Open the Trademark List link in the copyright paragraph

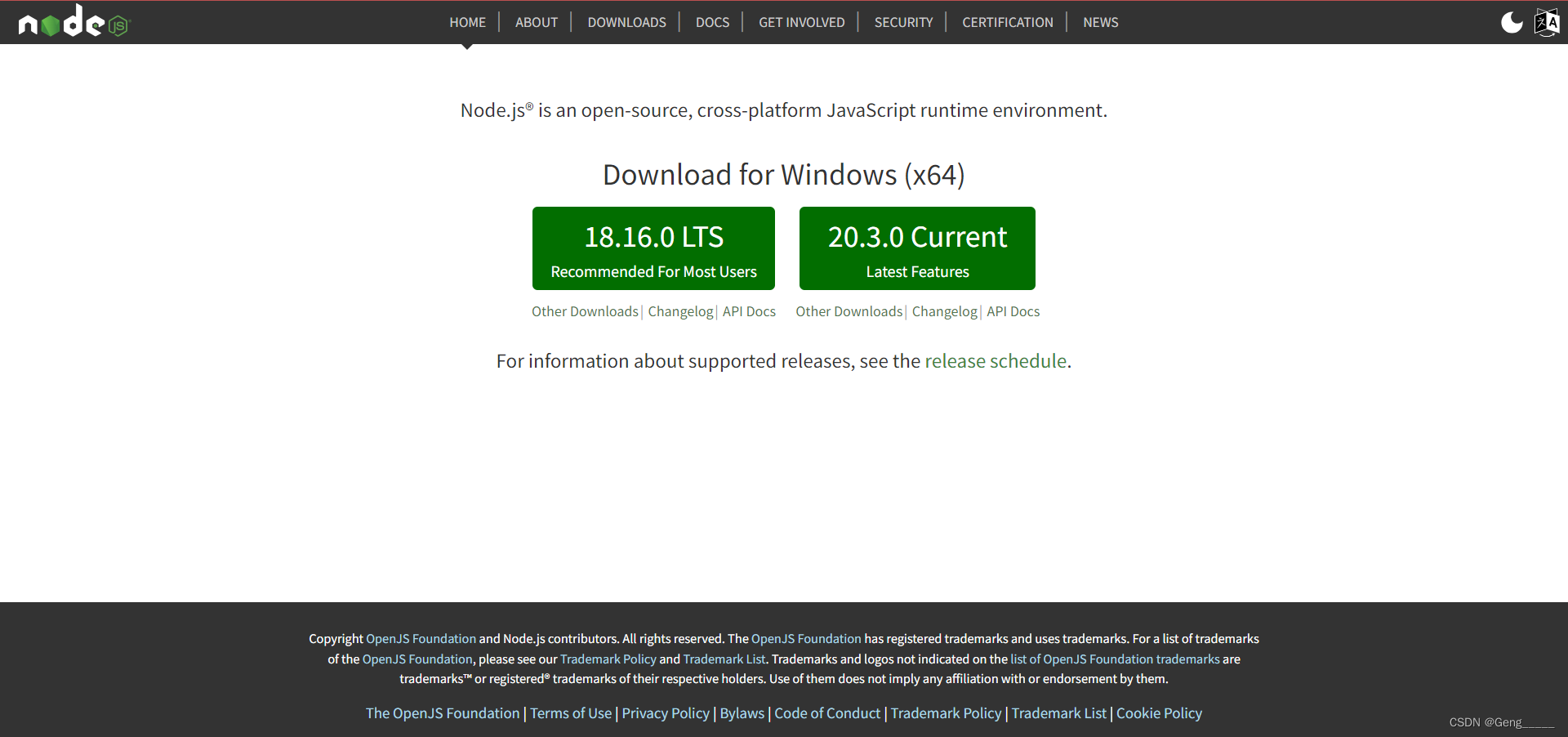(x=724, y=659)
